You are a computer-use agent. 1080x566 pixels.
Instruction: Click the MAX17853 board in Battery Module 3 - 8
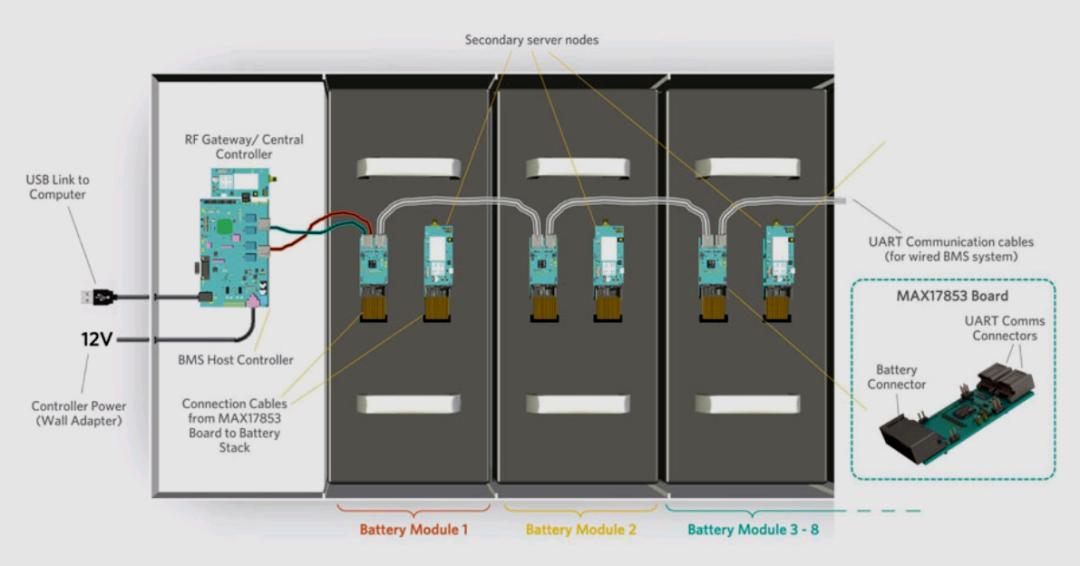713,262
